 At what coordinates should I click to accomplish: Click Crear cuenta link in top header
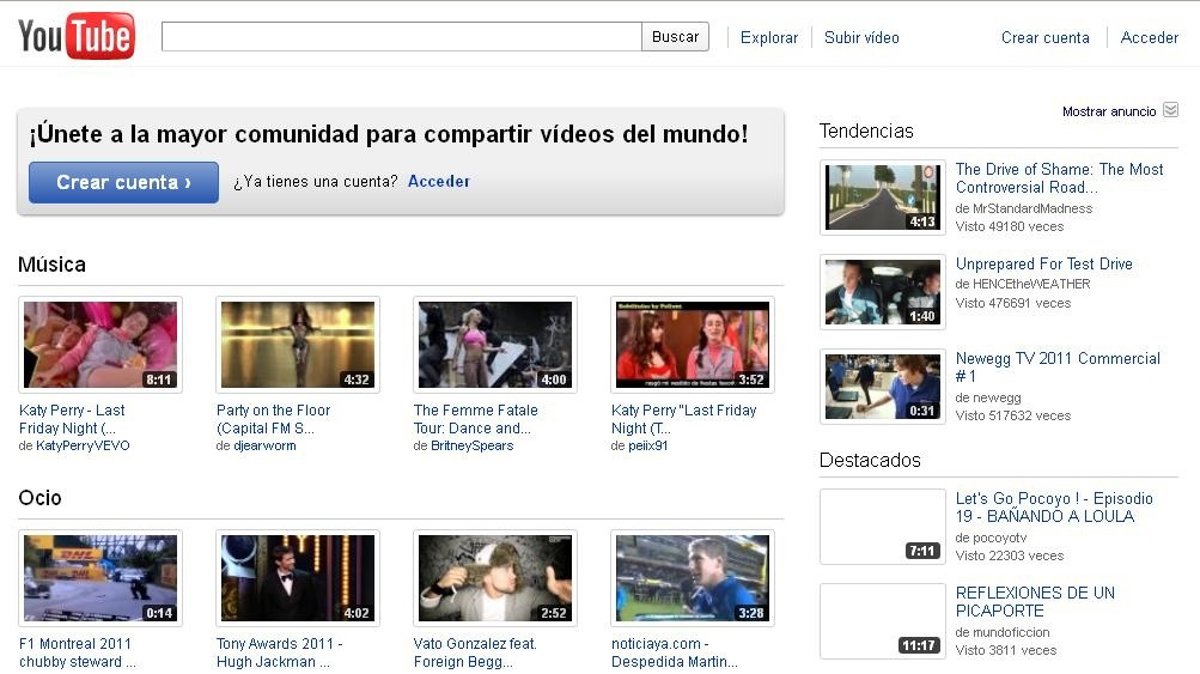[x=1045, y=38]
